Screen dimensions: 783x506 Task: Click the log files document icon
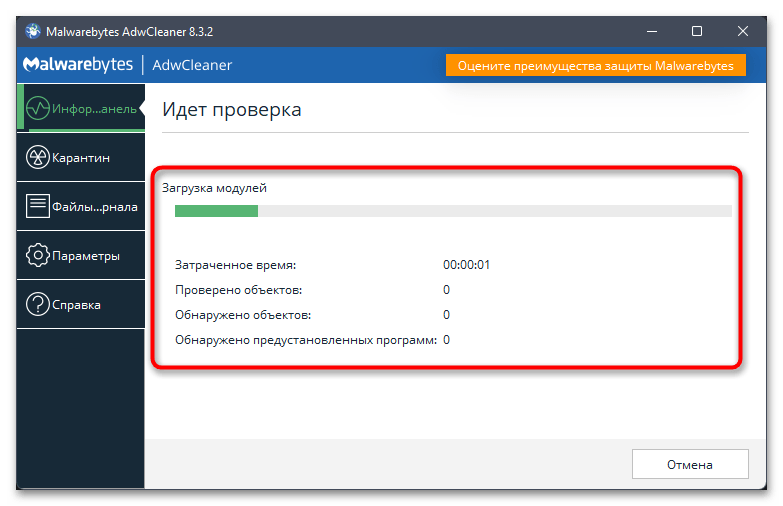click(x=38, y=206)
